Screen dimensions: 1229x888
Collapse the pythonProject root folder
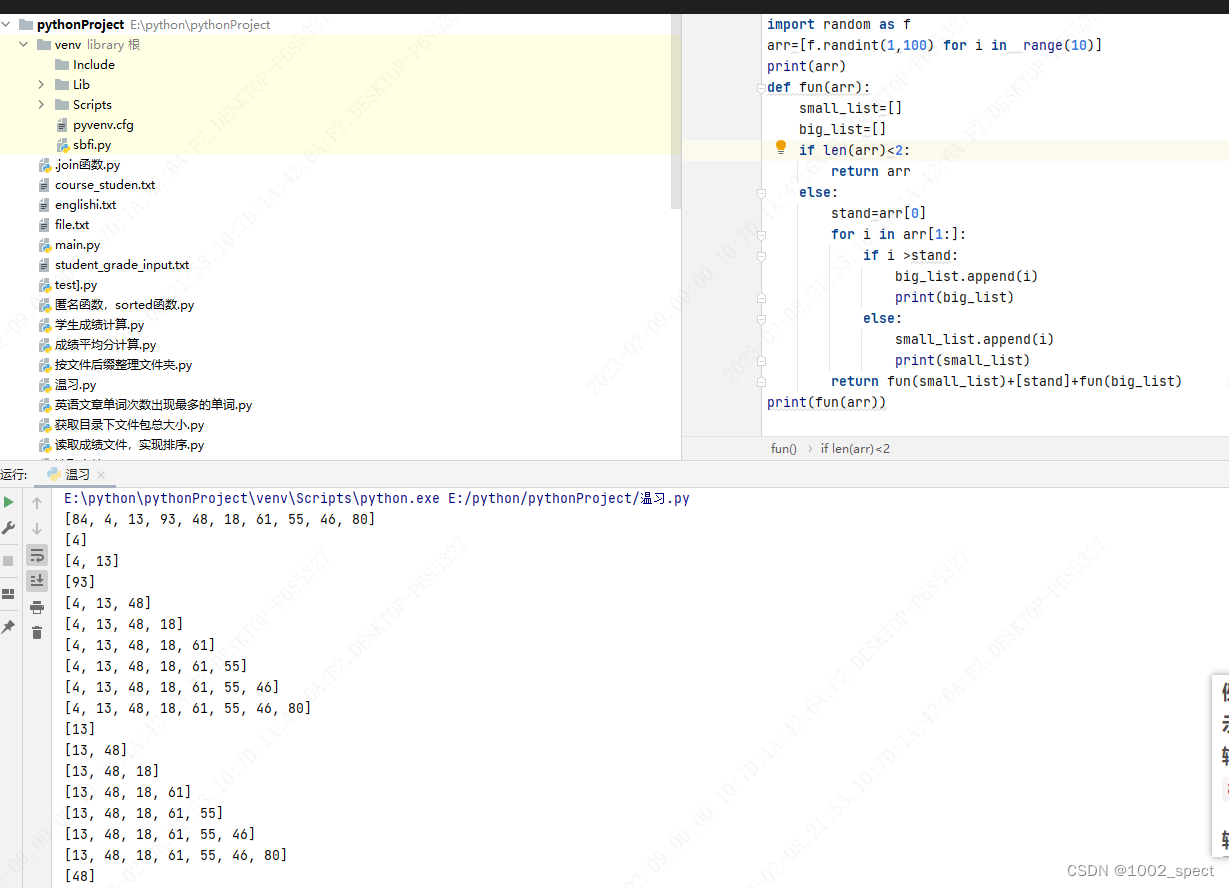point(8,24)
